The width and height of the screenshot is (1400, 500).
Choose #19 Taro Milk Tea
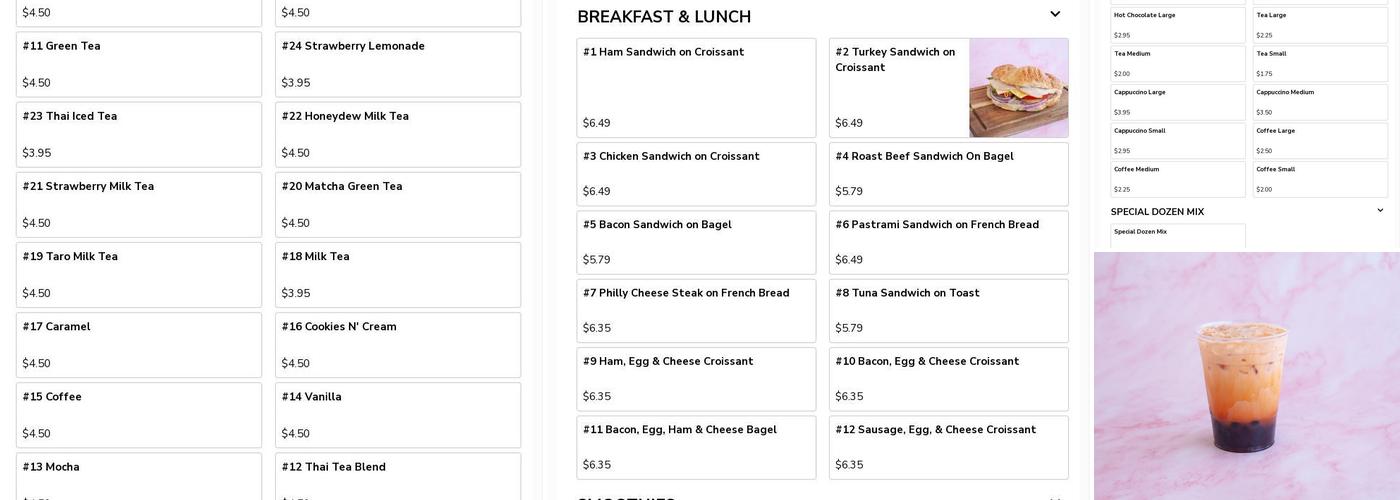[x=139, y=275]
